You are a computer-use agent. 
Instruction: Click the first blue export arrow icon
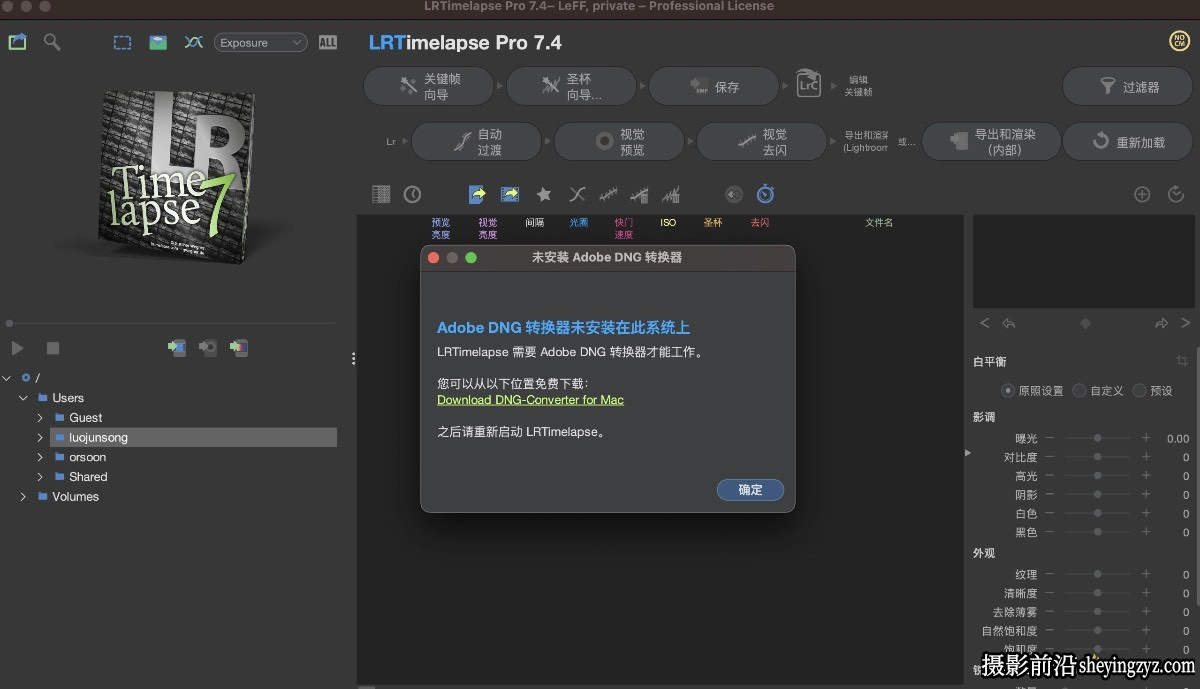pyautogui.click(x=478, y=194)
